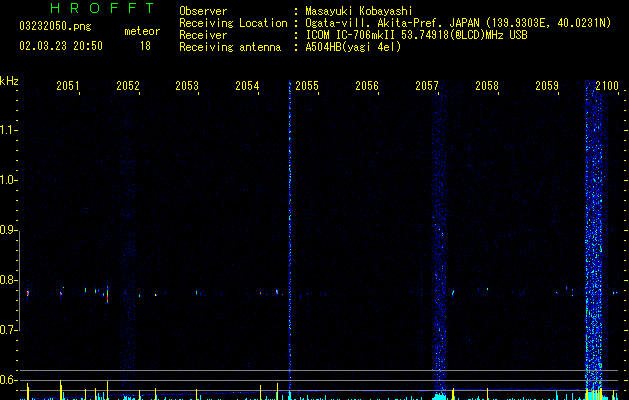Click the 2056 time marker
The width and height of the screenshot is (629, 400).
click(x=367, y=86)
